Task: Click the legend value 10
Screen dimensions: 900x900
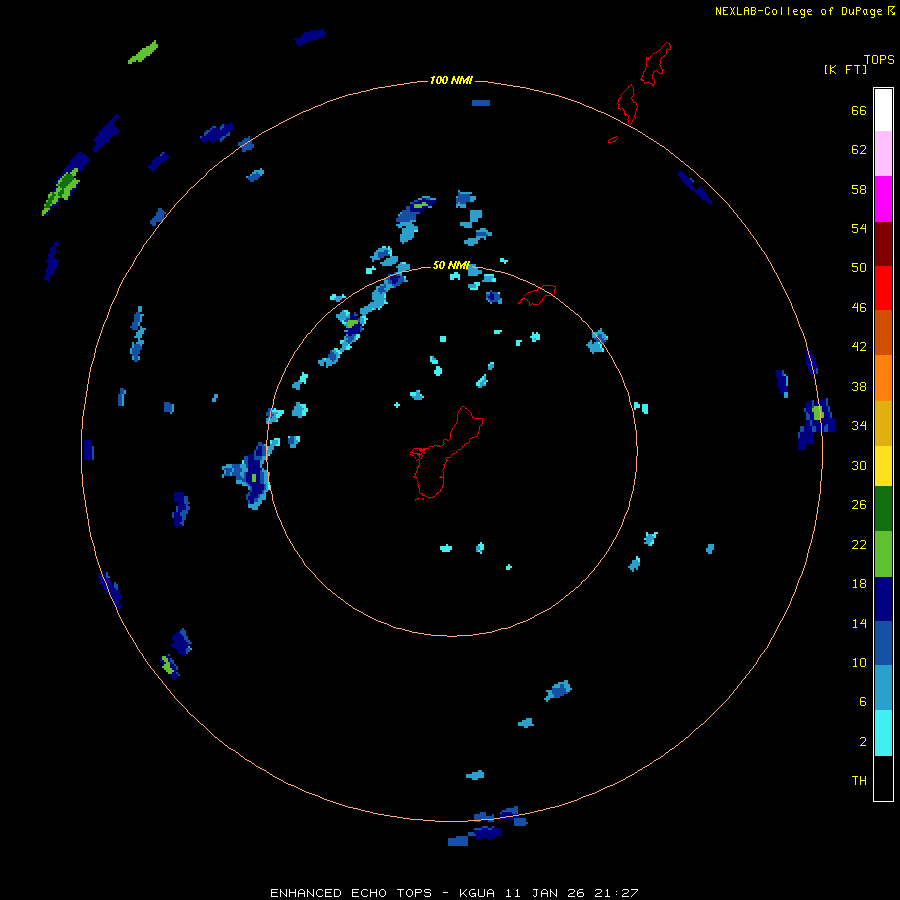Action: click(859, 662)
